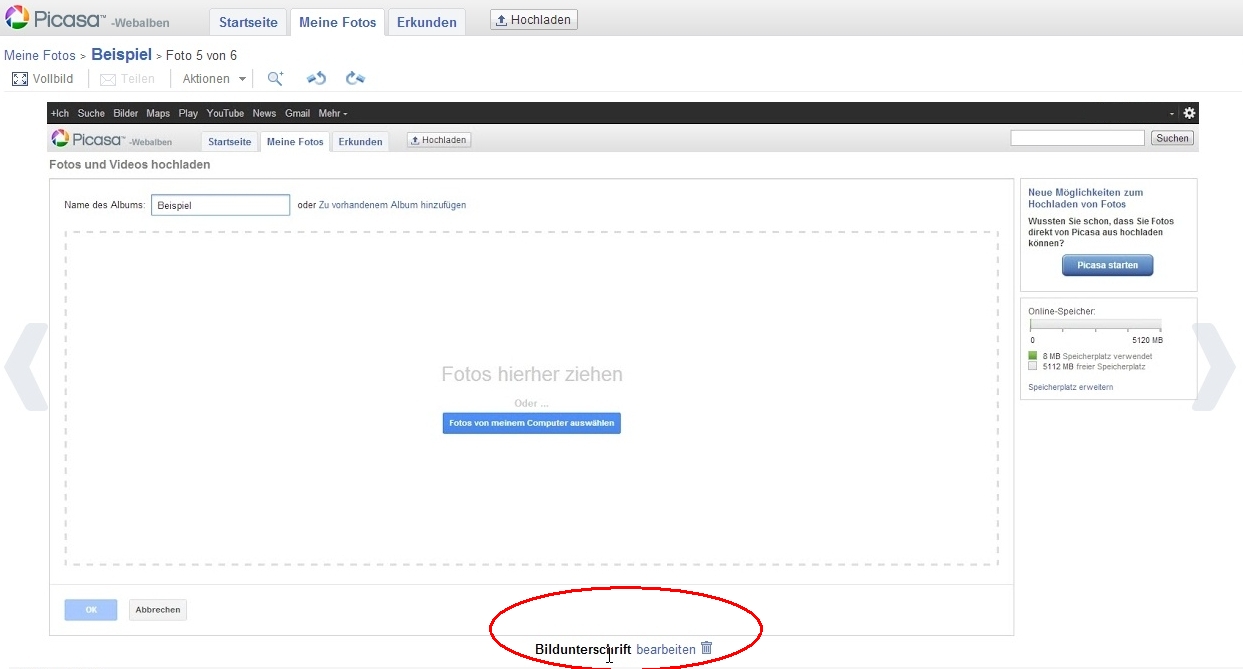Go to the previous photo with the left arrow
This screenshot has width=1243, height=669.
[26, 367]
